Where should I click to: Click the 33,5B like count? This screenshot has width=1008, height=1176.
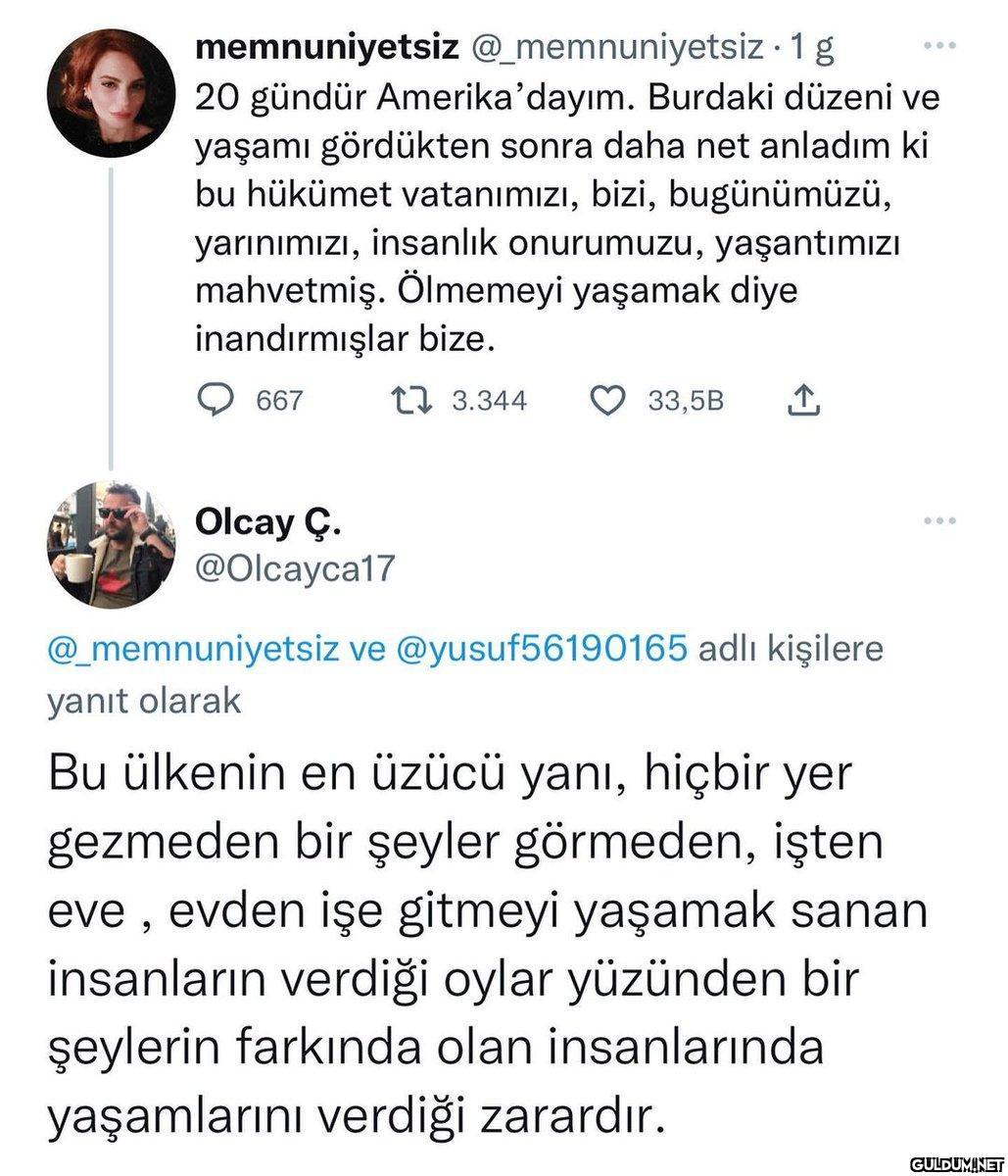point(687,400)
